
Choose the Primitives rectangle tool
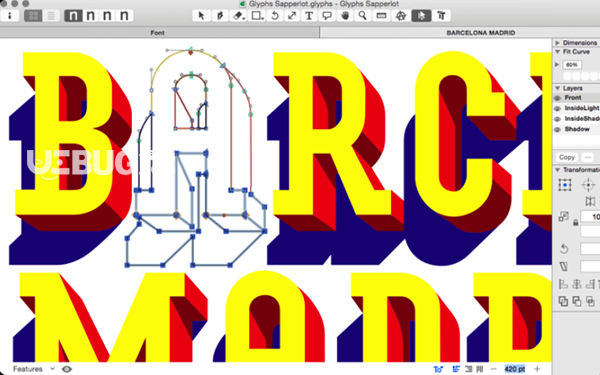tap(257, 16)
